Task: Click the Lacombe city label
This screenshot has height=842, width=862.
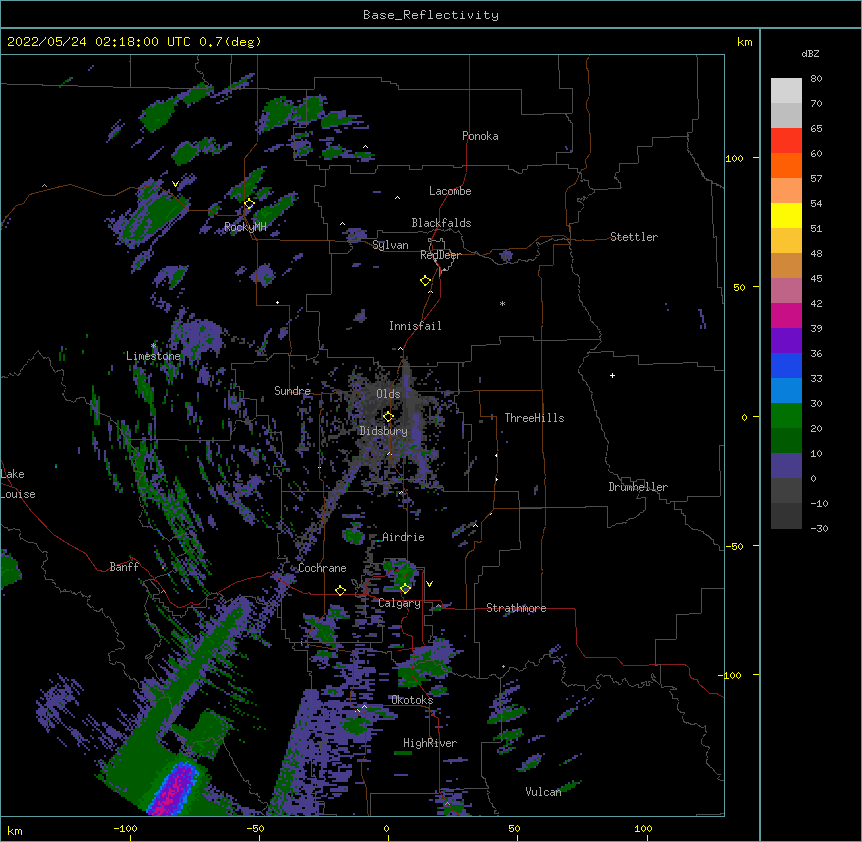Action: (x=450, y=191)
